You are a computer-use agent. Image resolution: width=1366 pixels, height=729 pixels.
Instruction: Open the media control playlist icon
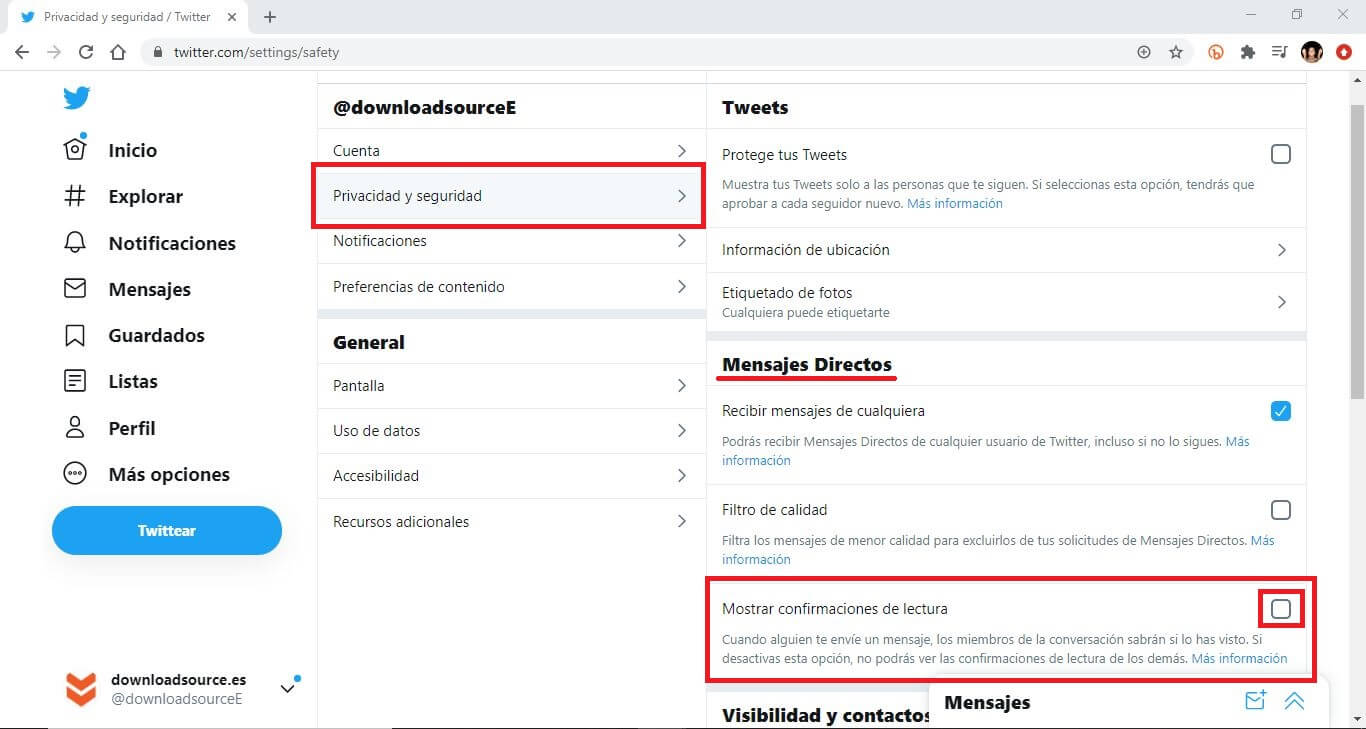point(1279,52)
